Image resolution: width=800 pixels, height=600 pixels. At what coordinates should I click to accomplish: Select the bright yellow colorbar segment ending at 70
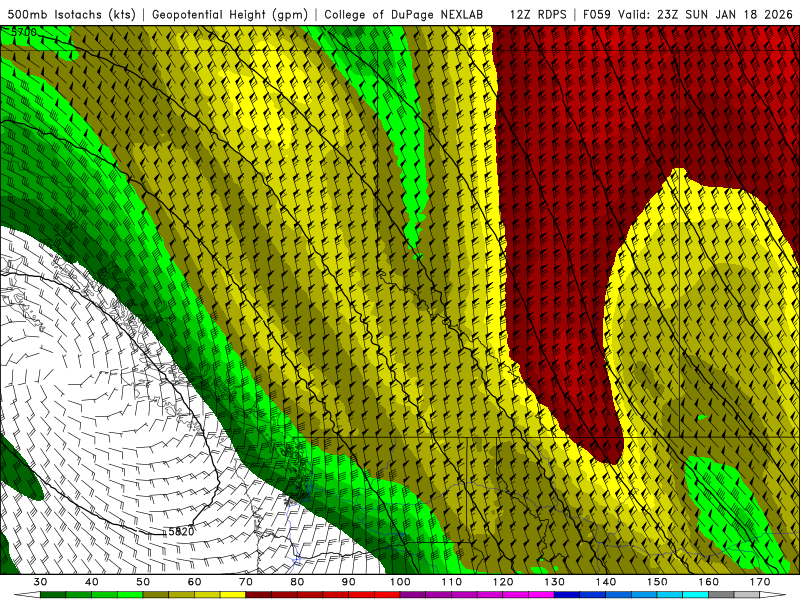click(x=233, y=595)
